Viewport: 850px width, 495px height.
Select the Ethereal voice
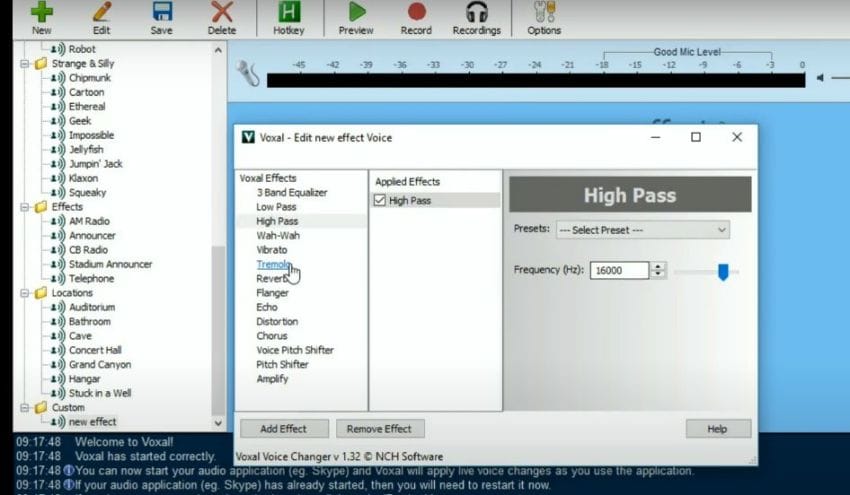coord(87,107)
